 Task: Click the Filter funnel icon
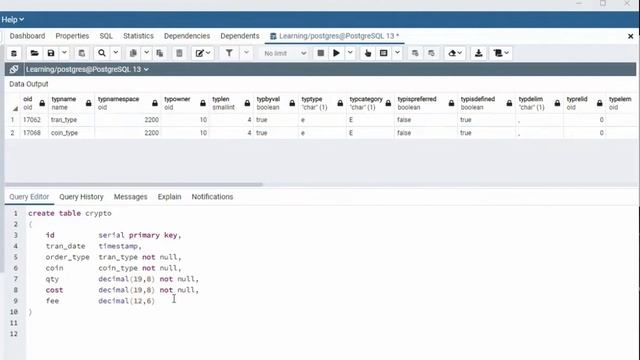click(229, 53)
